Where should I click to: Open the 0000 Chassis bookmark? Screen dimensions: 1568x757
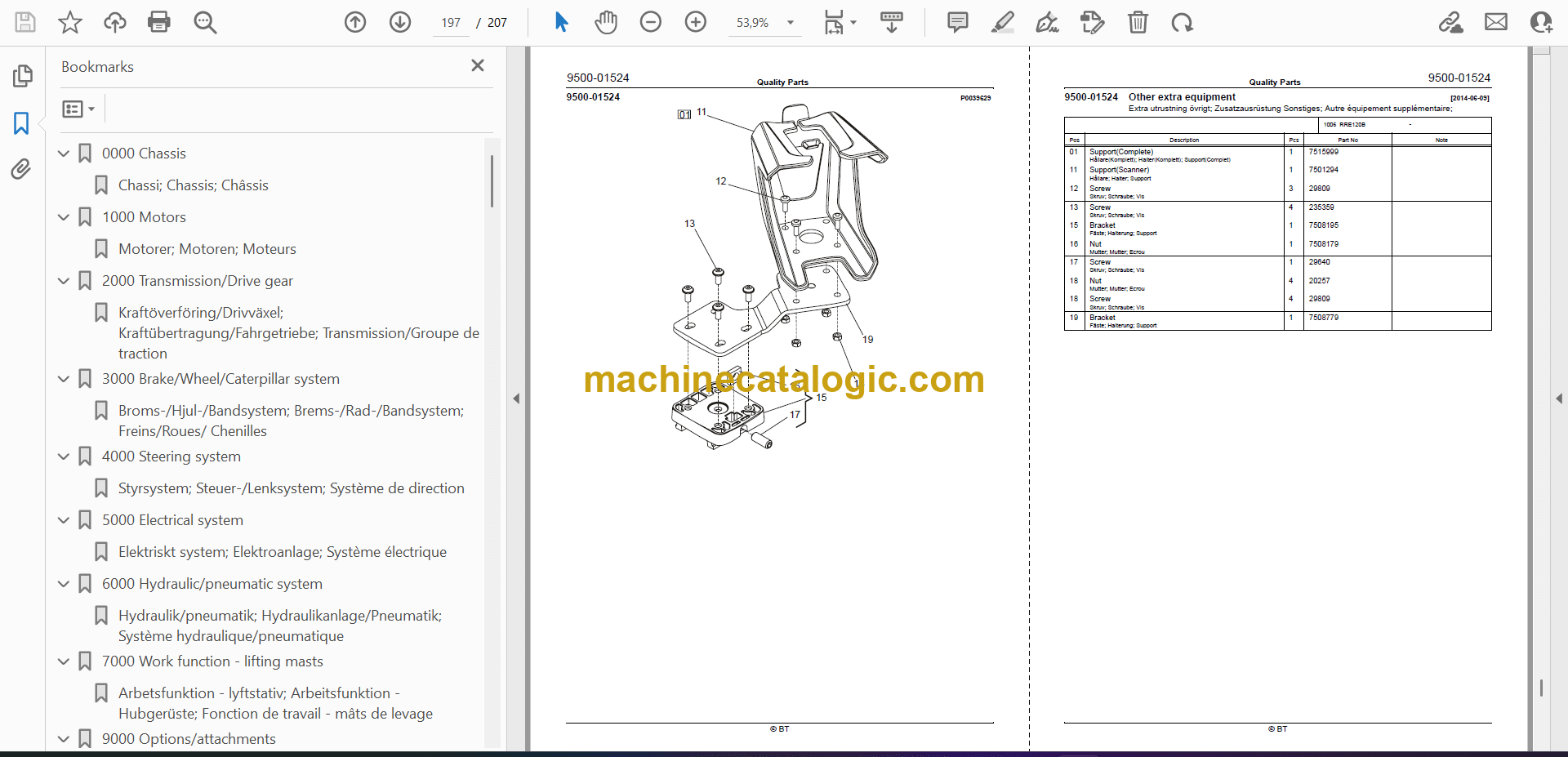tap(144, 154)
